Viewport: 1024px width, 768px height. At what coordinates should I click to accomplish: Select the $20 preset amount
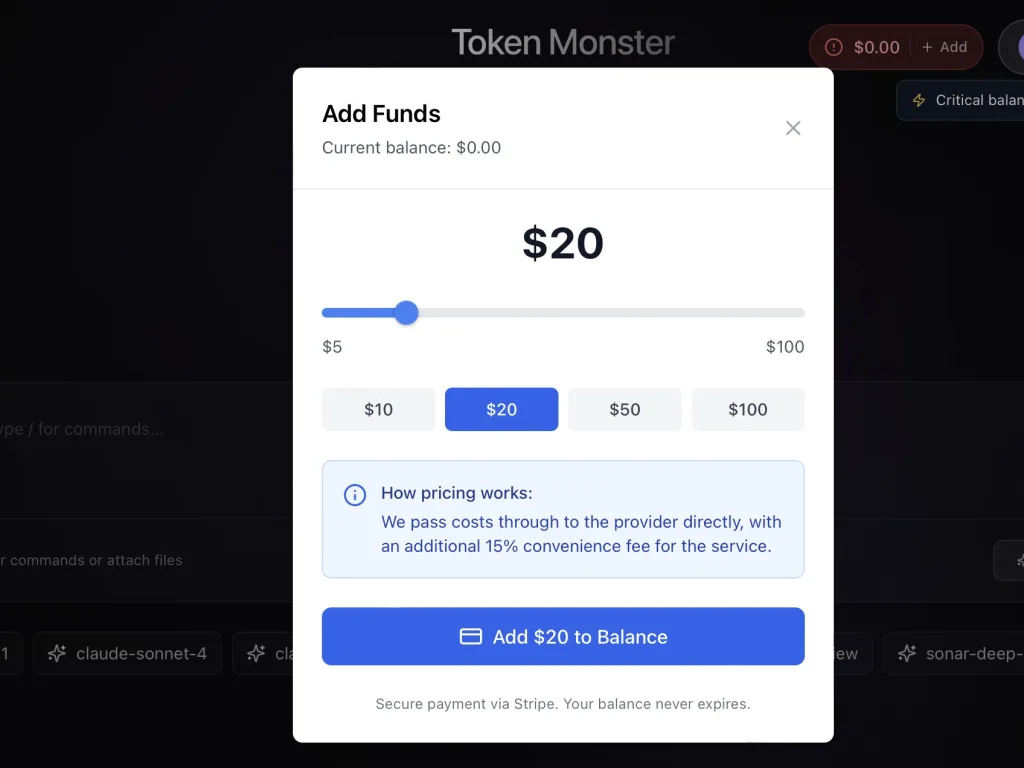pos(502,409)
